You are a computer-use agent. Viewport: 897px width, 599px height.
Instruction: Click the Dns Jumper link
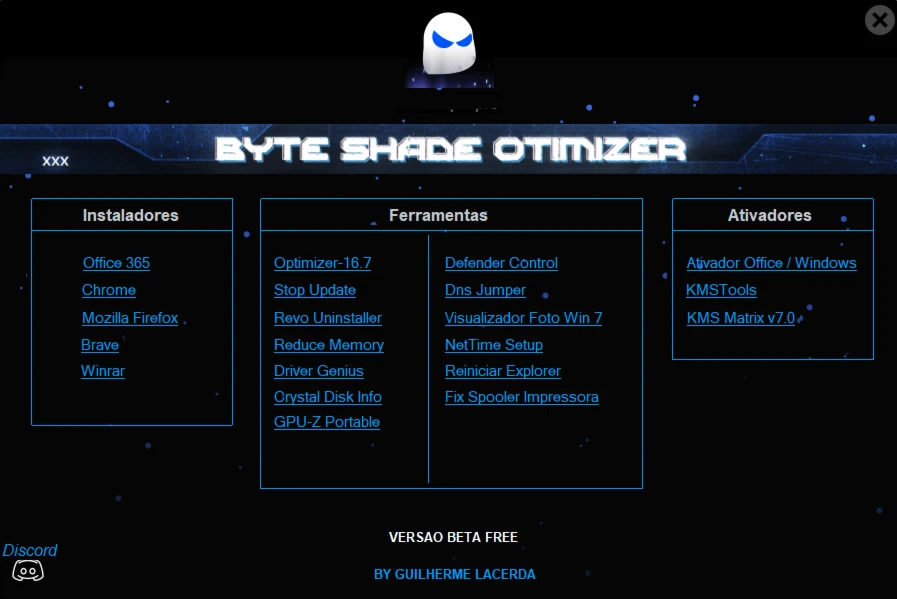pyautogui.click(x=485, y=290)
